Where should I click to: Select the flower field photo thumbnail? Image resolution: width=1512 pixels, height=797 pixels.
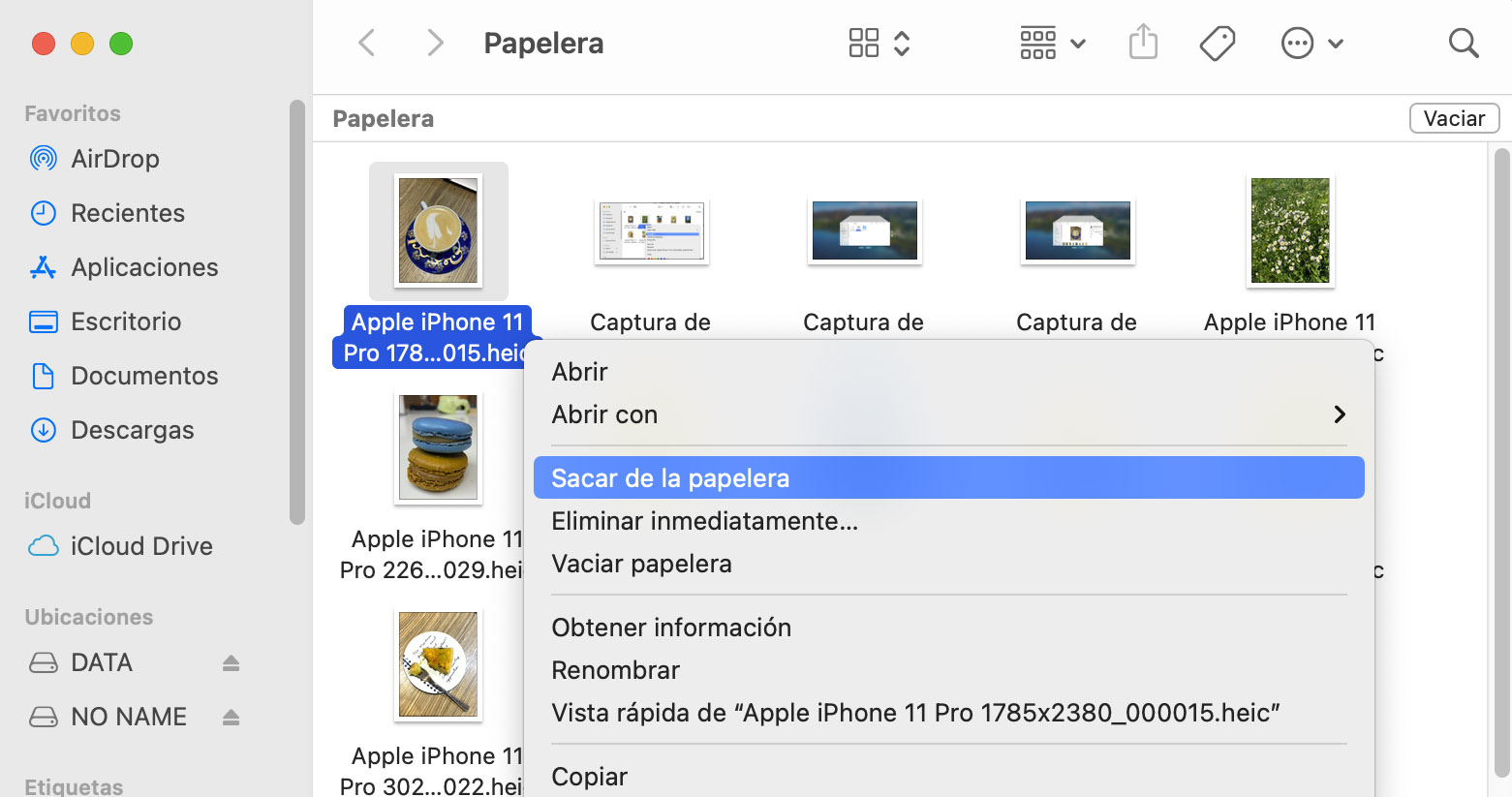[x=1290, y=230]
